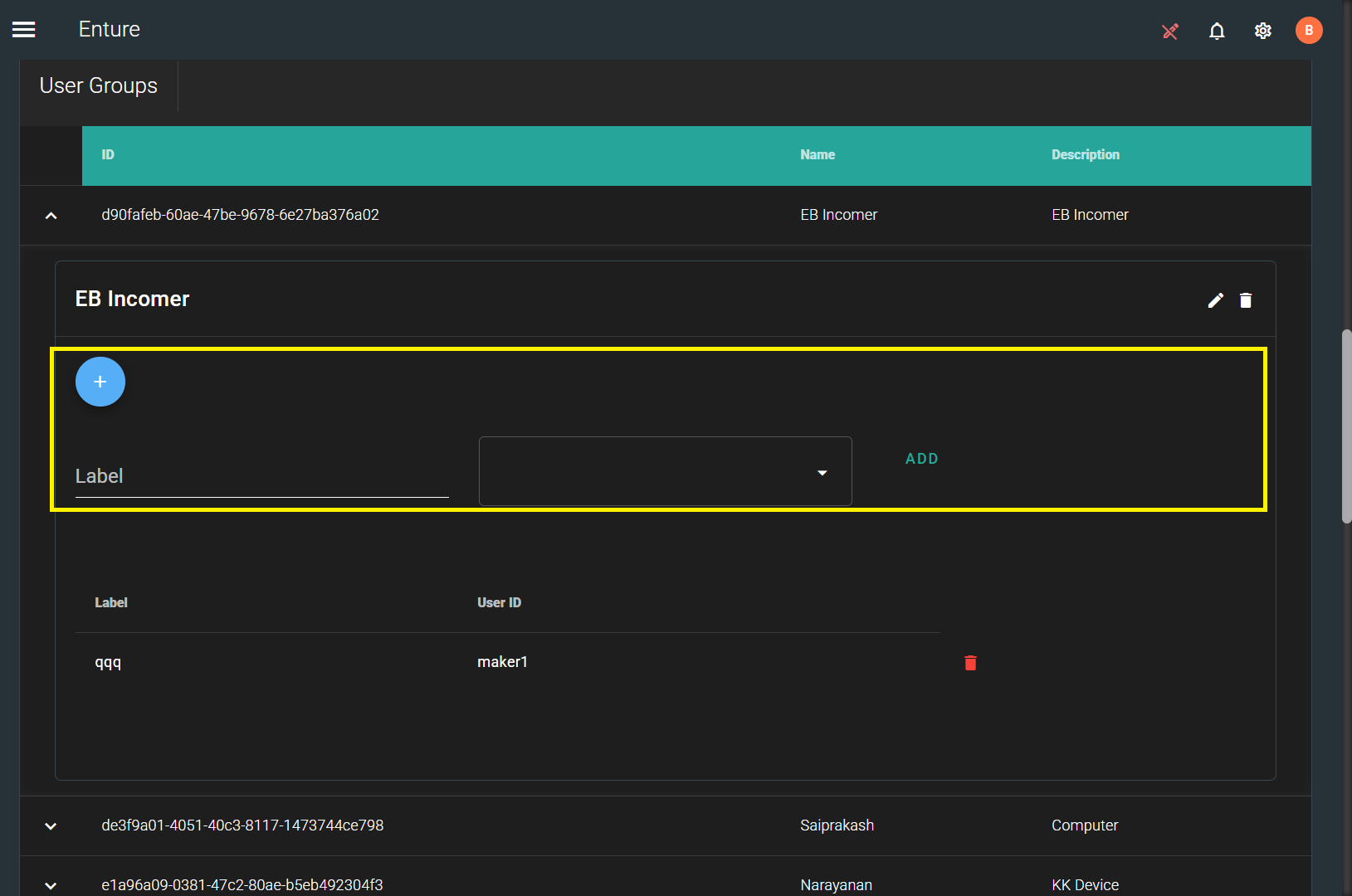Delete the EB Incomer group with trash icon
Viewport: 1352px width, 896px height.
[1246, 300]
